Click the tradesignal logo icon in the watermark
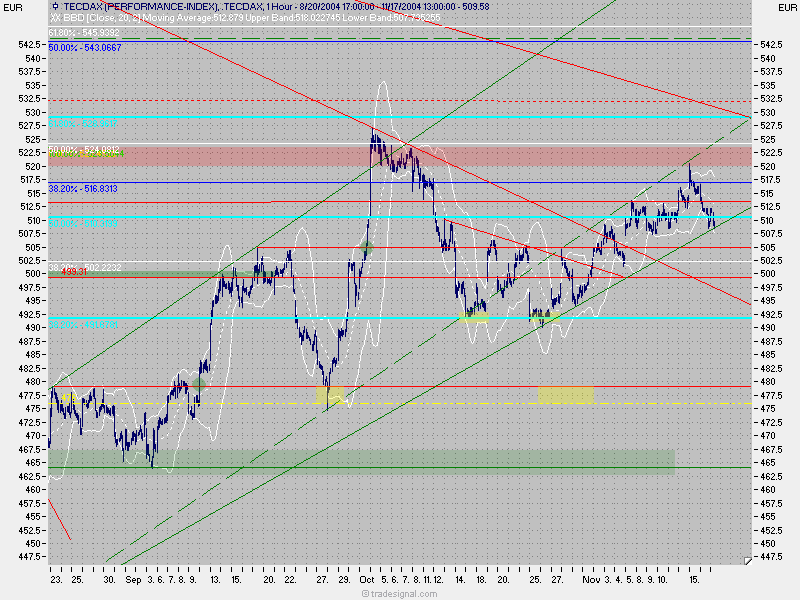This screenshot has height=600, width=800. click(366, 593)
